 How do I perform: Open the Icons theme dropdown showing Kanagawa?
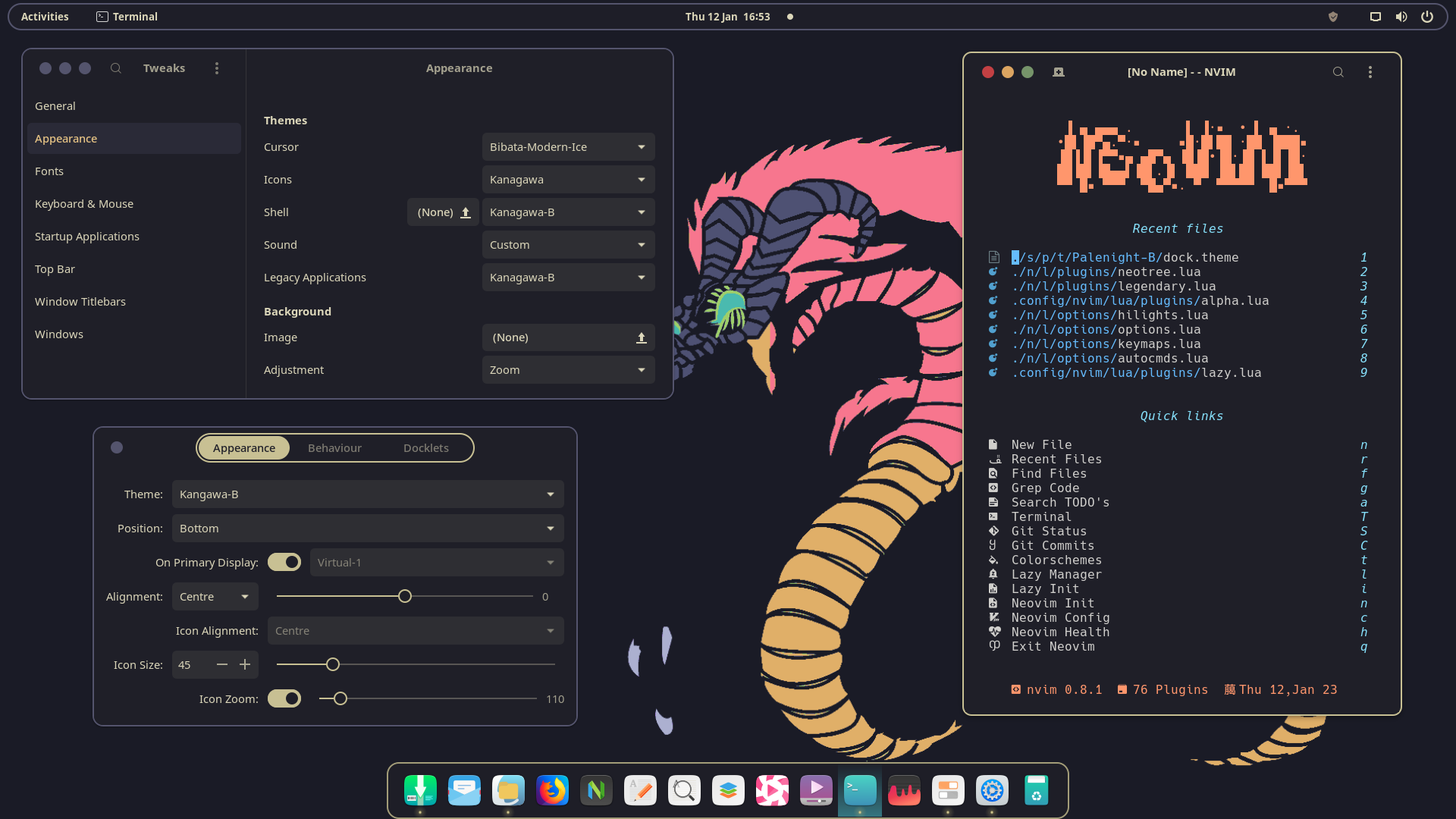point(568,180)
